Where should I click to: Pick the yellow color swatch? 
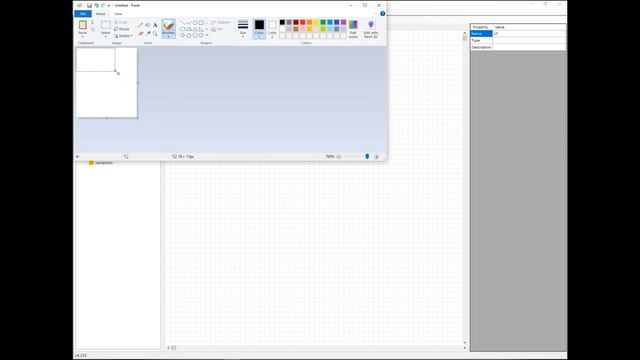(x=316, y=22)
